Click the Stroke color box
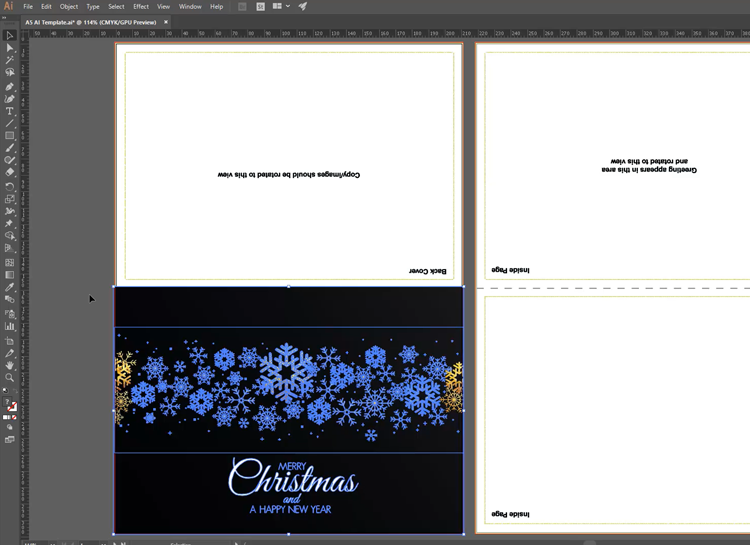Viewport: 750px width, 545px height. [x=12, y=407]
